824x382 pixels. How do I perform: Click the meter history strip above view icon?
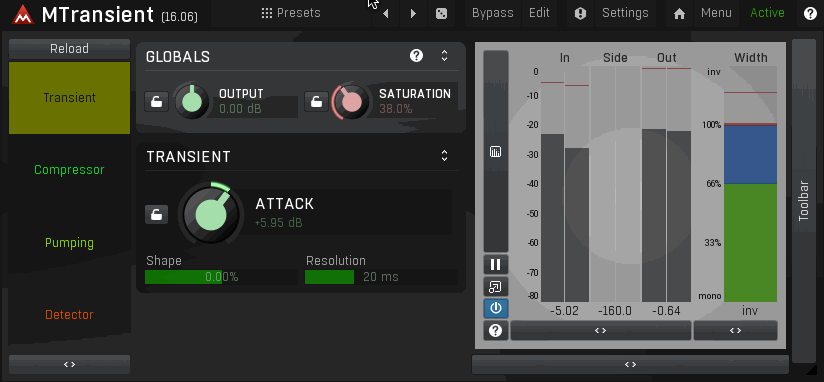[x=496, y=97]
